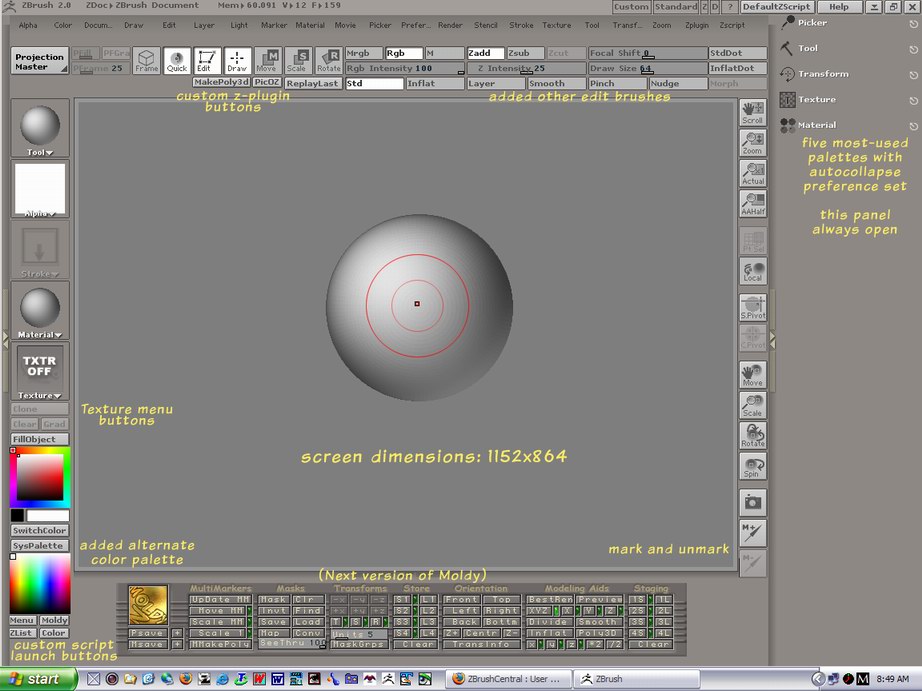922x691 pixels.
Task: Select the Scale gyro button in top toolbar
Action: coord(299,61)
